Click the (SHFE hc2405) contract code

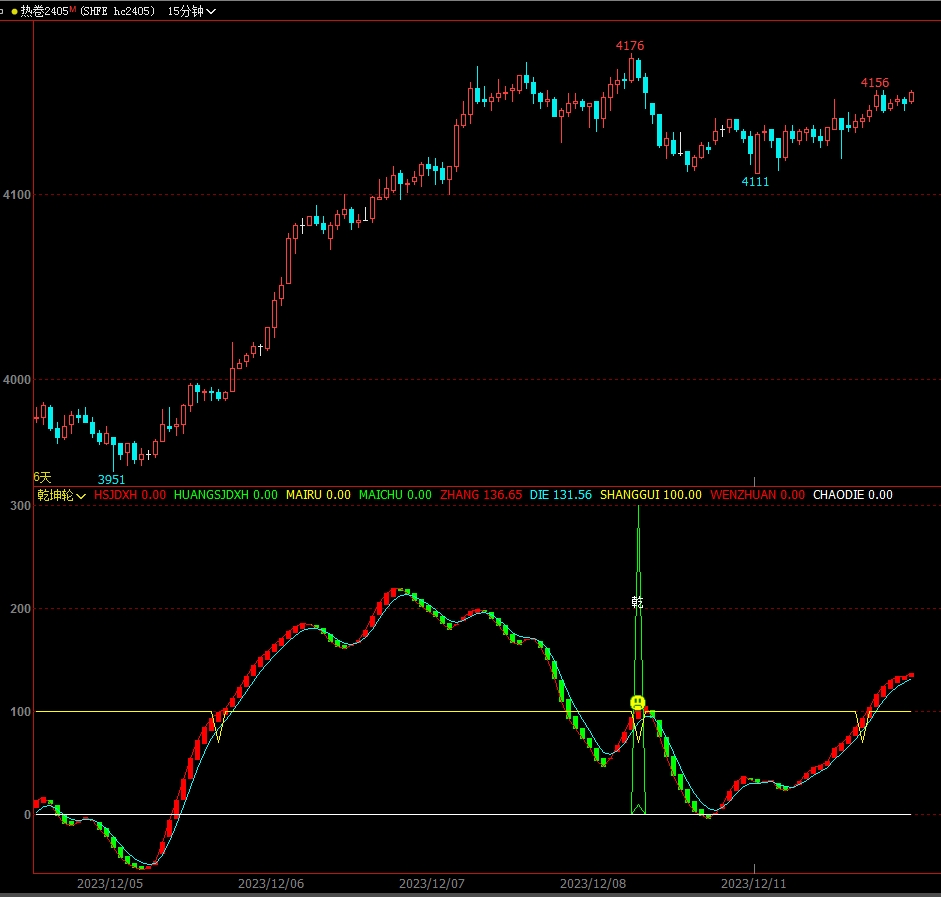click(x=117, y=11)
